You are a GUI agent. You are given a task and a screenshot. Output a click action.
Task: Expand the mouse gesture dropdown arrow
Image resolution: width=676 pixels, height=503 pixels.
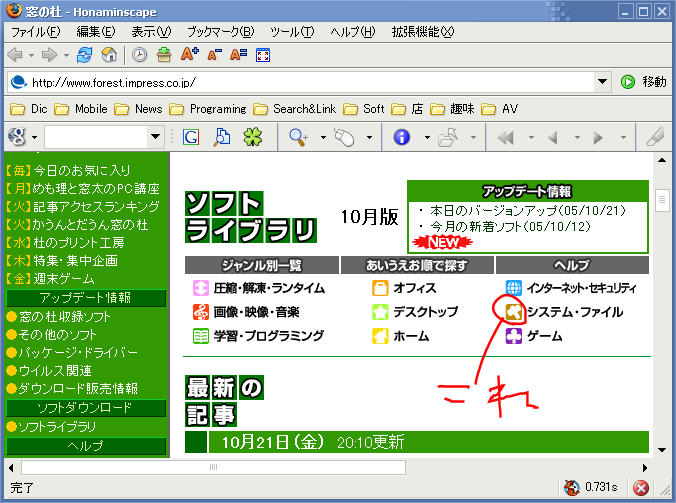point(369,137)
